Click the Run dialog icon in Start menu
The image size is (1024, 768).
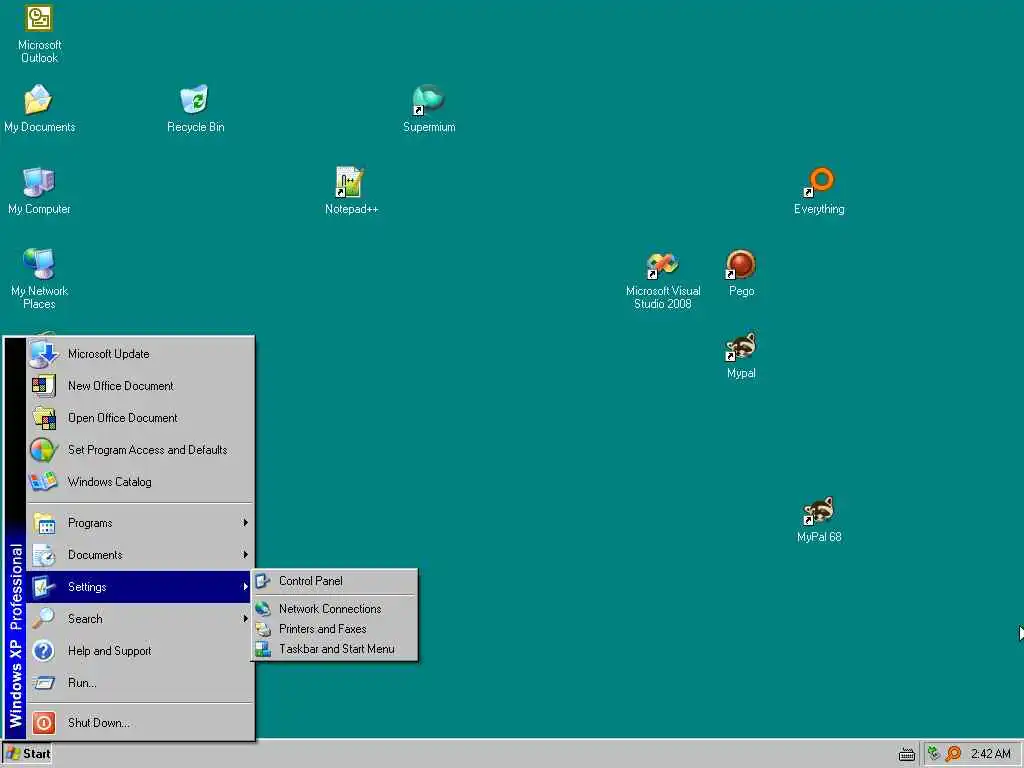[44, 683]
